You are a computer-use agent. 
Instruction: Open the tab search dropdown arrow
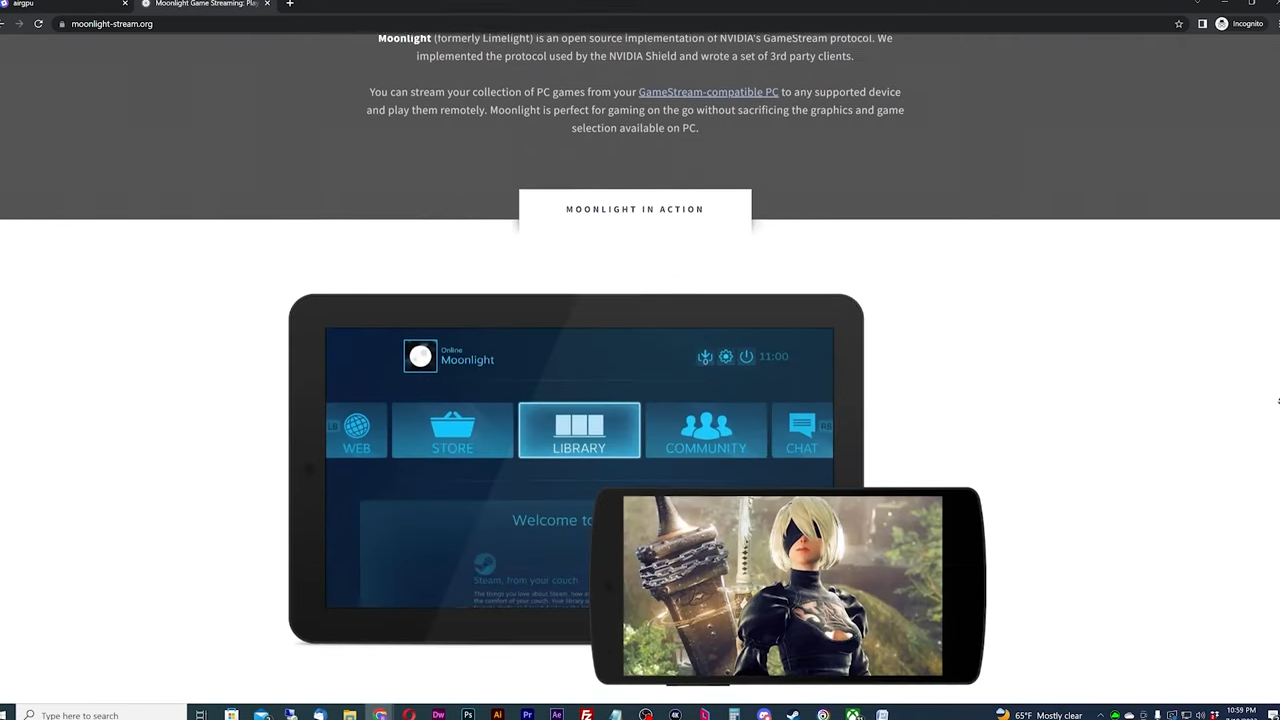point(1197,3)
